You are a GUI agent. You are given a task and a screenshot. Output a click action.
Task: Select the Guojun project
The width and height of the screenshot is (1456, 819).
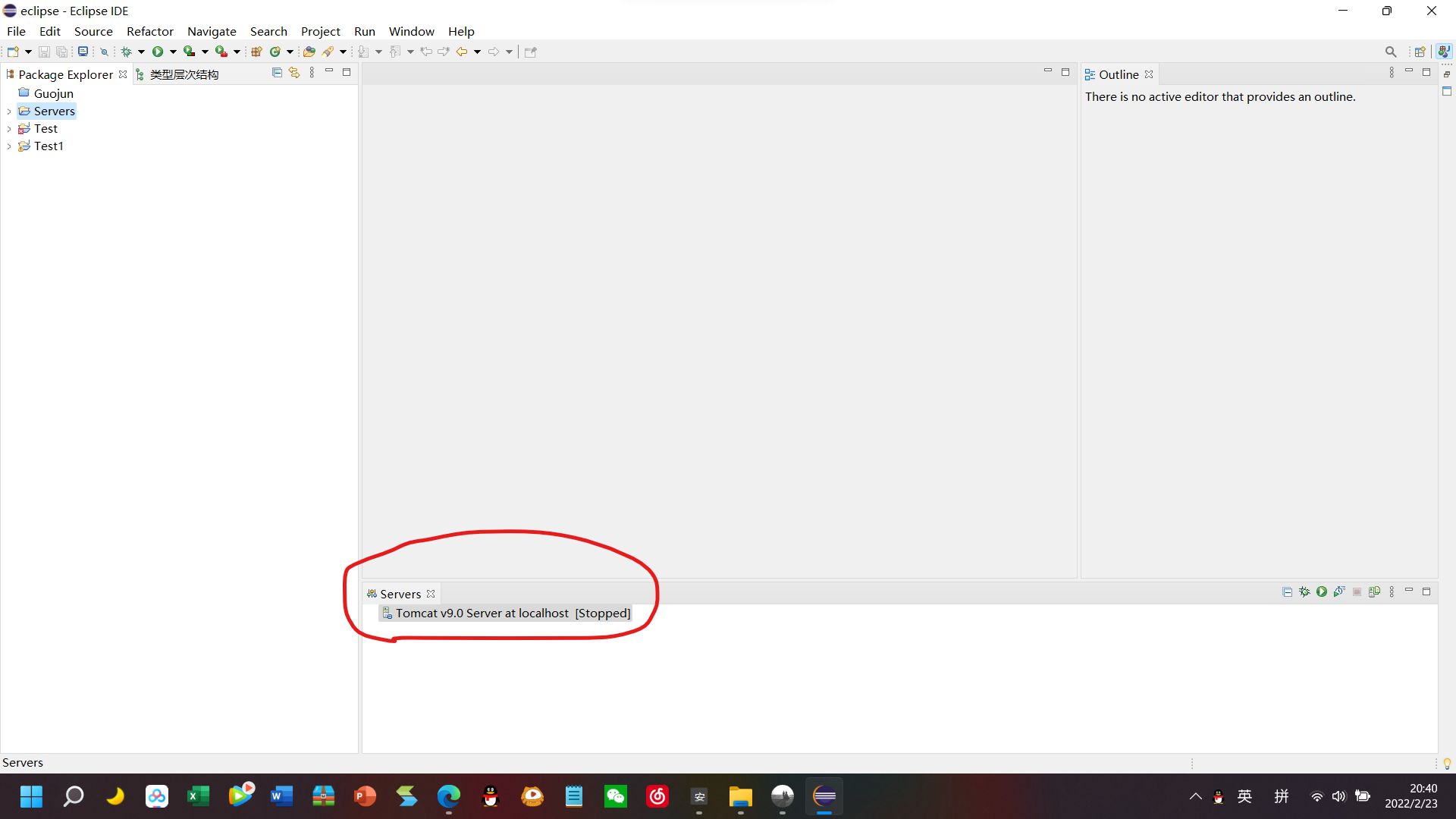(53, 93)
